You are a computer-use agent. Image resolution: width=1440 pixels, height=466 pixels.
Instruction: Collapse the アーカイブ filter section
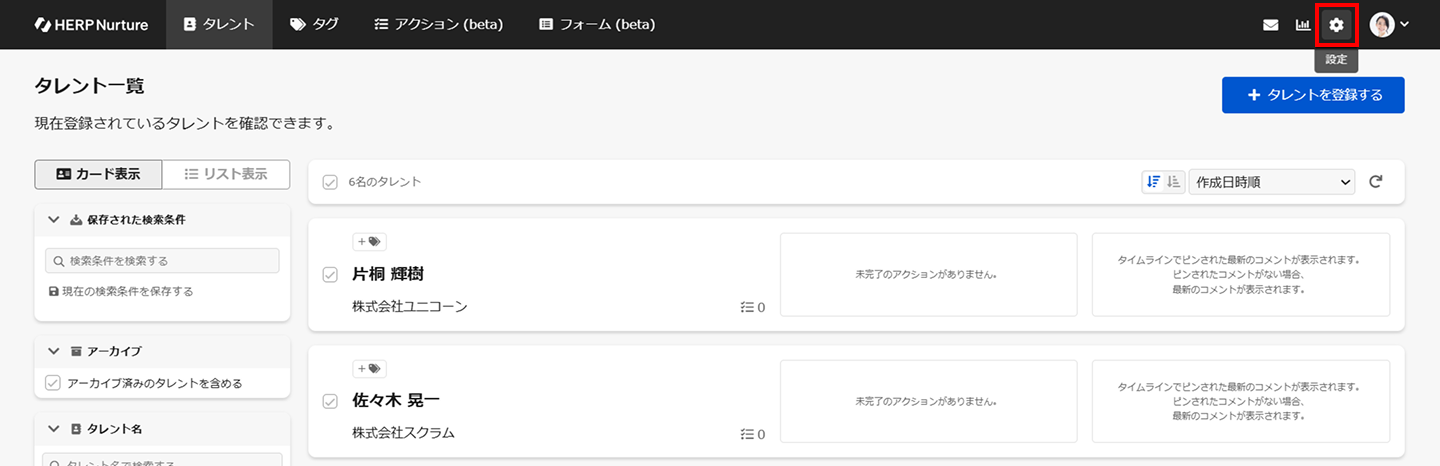(x=54, y=351)
